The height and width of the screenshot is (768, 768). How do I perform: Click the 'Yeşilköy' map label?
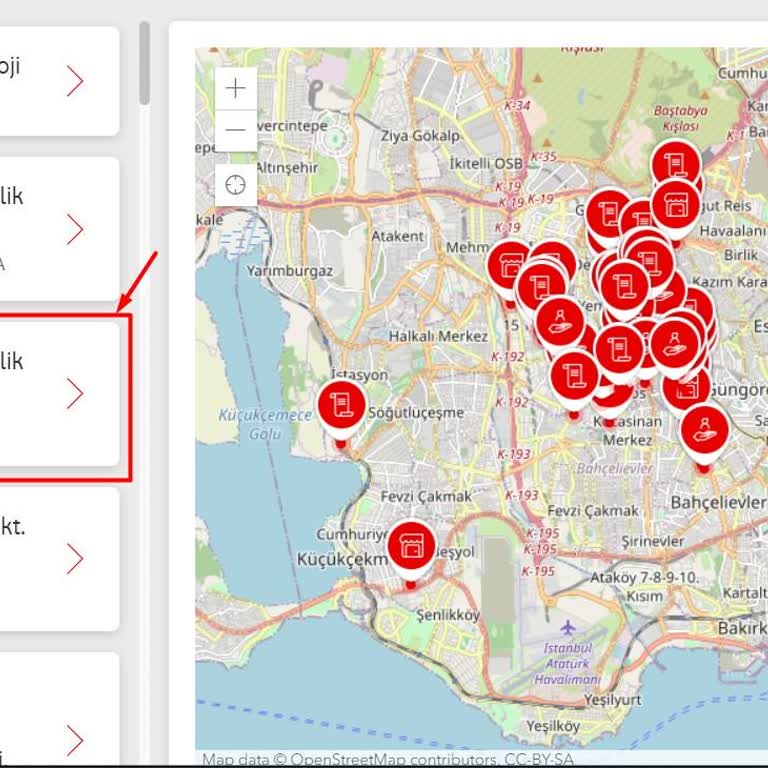coord(553,726)
